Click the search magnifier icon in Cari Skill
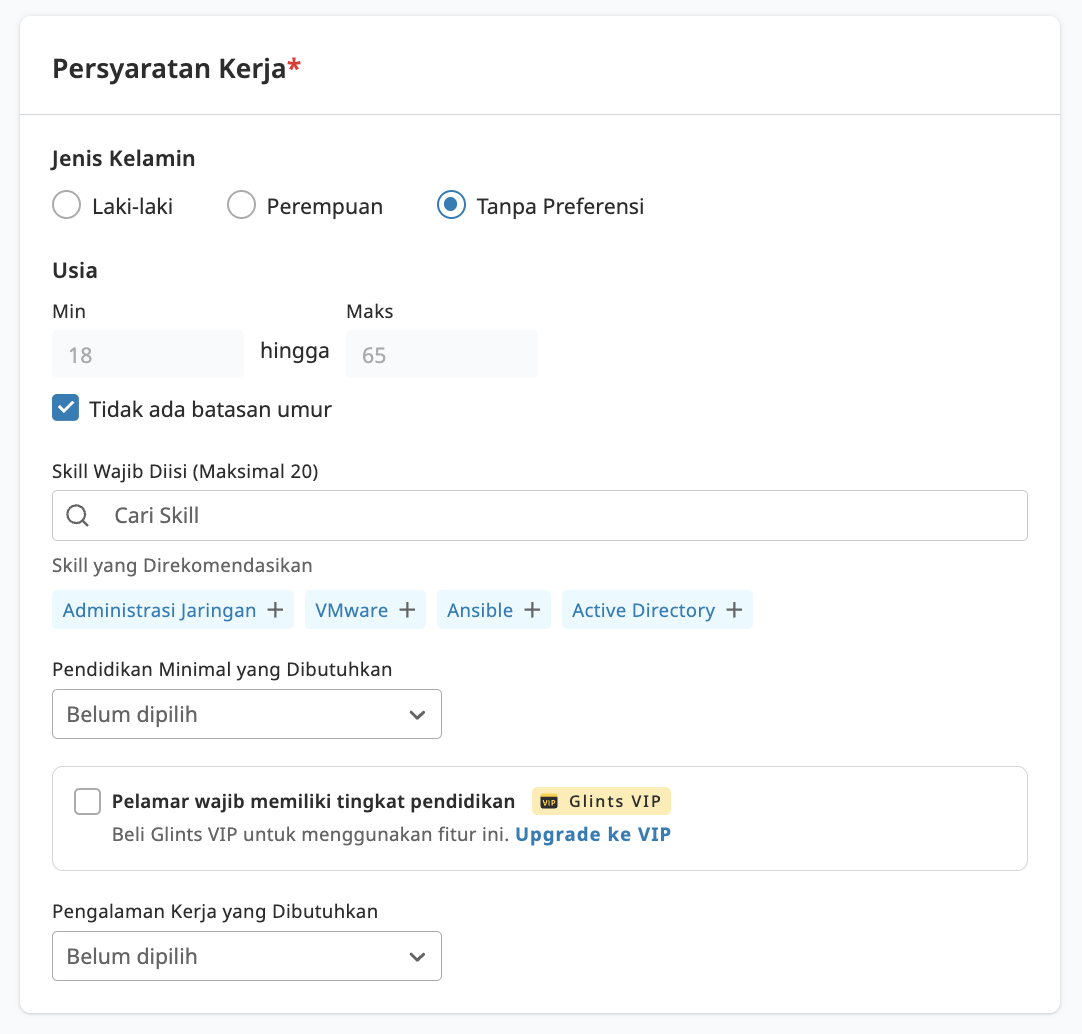The height and width of the screenshot is (1034, 1082). [x=77, y=515]
